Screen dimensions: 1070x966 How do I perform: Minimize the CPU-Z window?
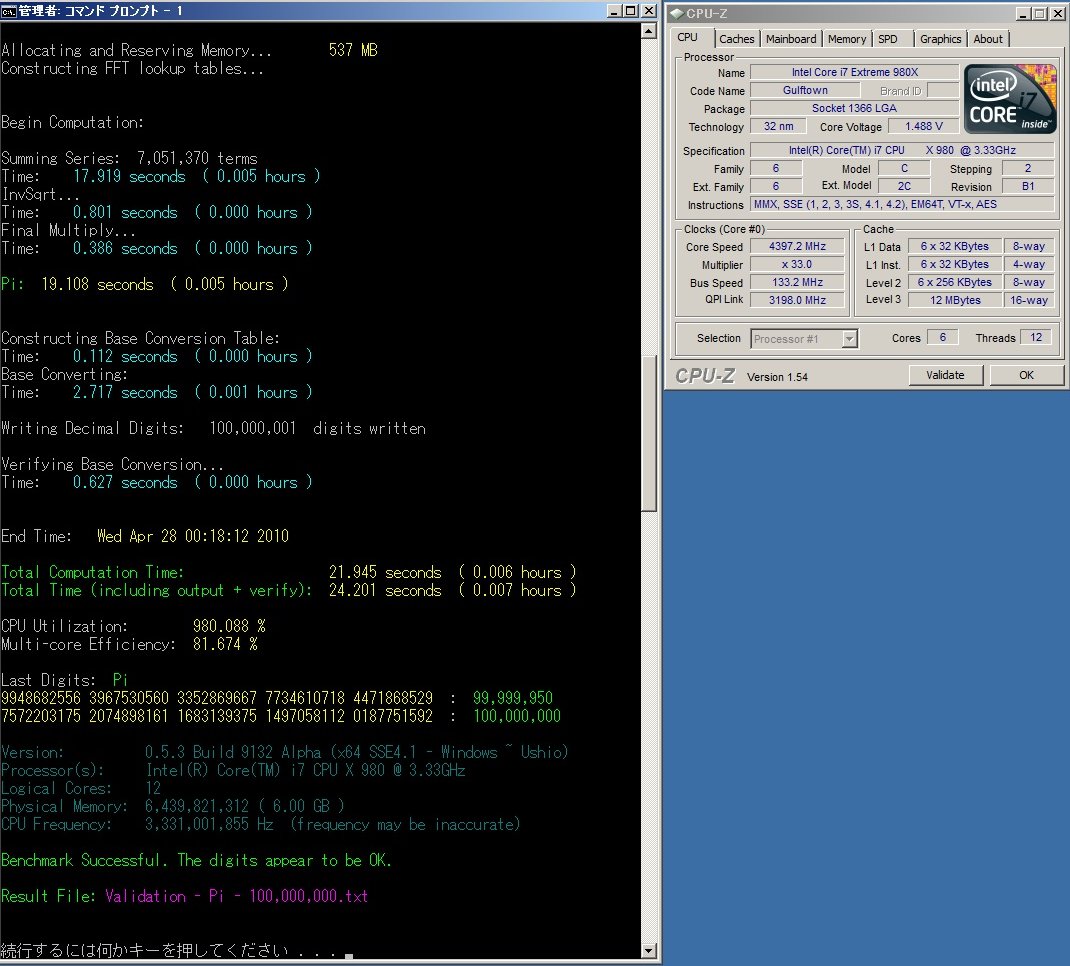(1021, 13)
